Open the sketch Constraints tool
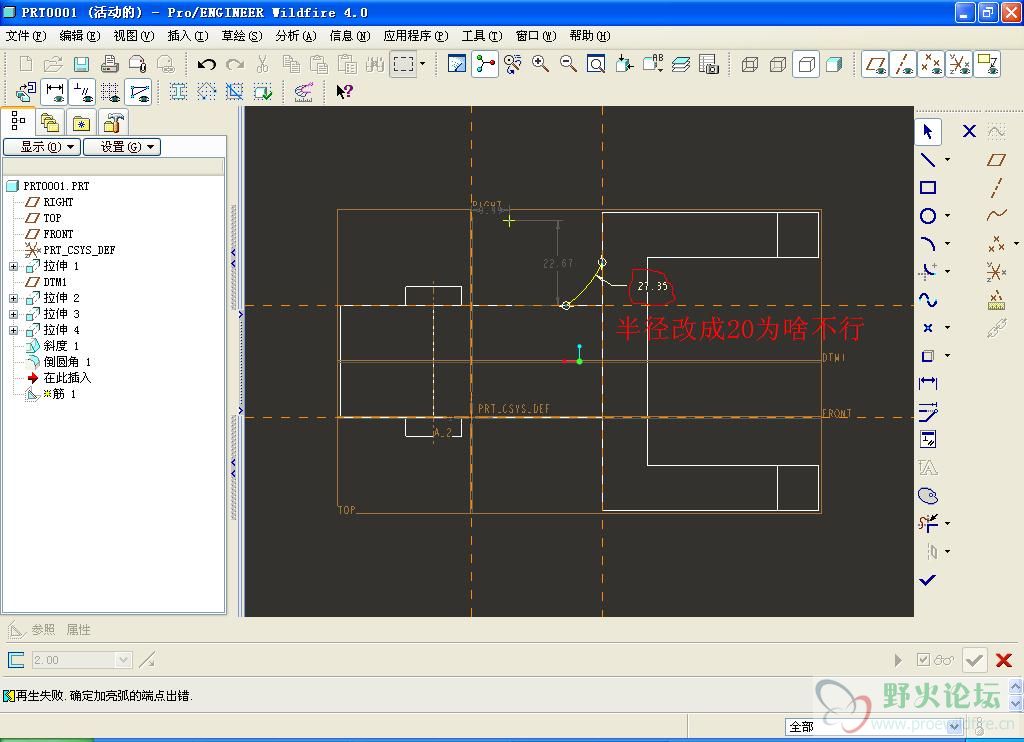 pos(928,440)
